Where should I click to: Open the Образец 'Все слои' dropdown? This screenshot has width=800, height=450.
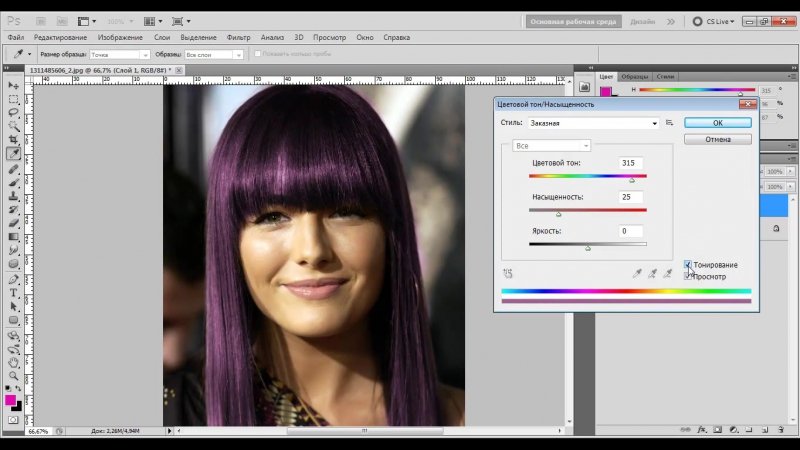[x=215, y=54]
